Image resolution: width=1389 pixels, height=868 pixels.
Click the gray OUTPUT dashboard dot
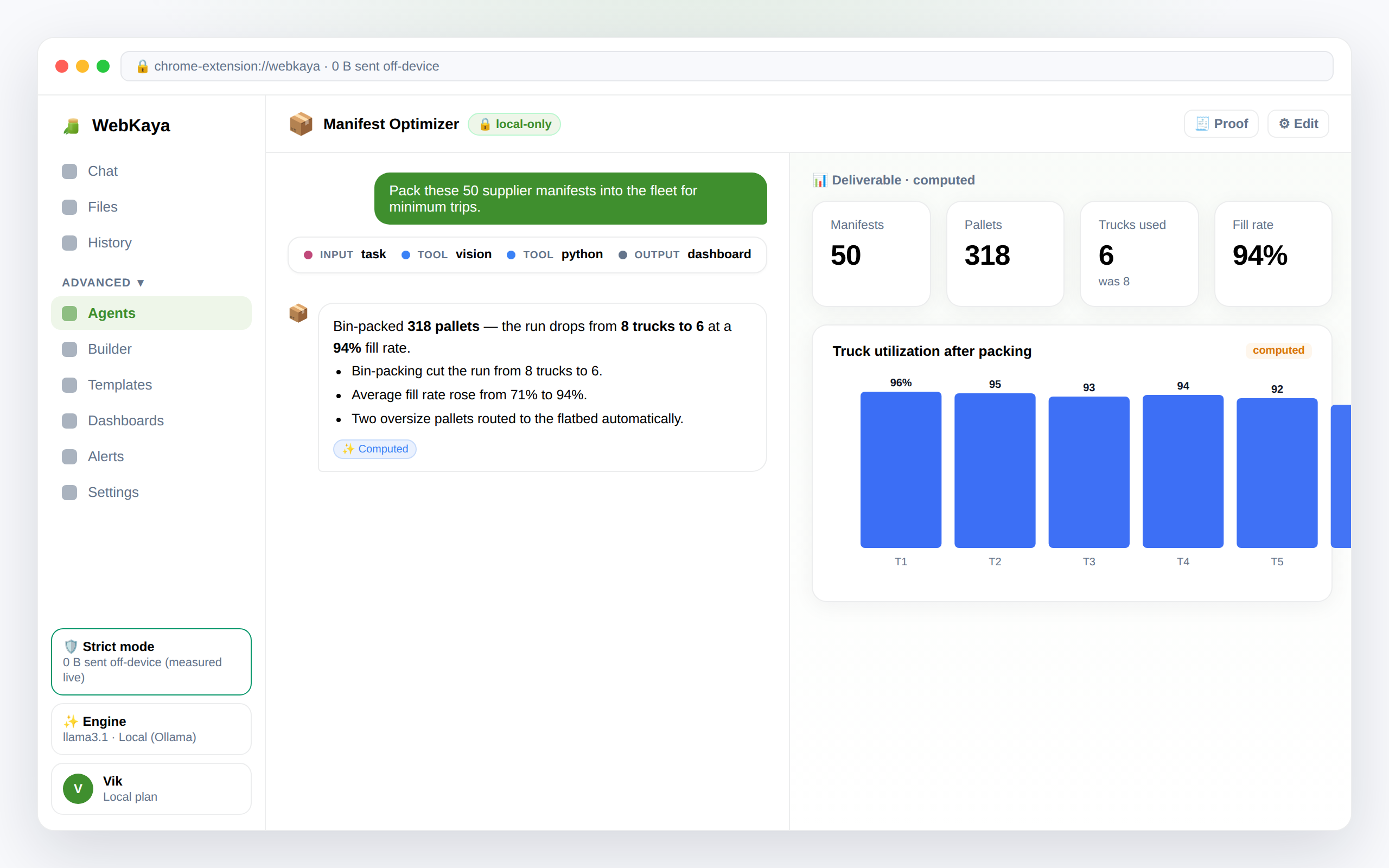pyautogui.click(x=623, y=255)
